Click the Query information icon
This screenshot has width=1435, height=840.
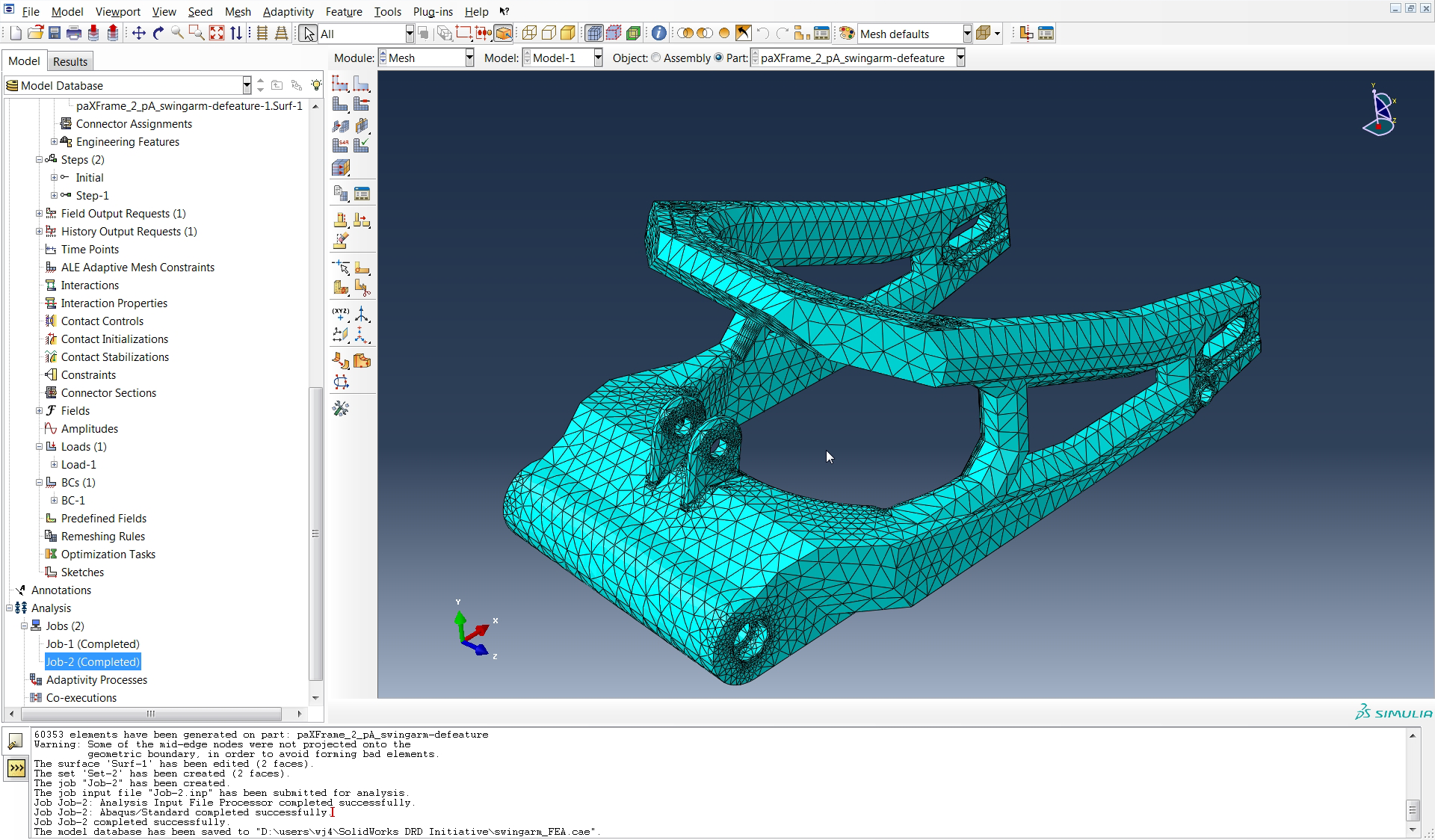[x=658, y=33]
